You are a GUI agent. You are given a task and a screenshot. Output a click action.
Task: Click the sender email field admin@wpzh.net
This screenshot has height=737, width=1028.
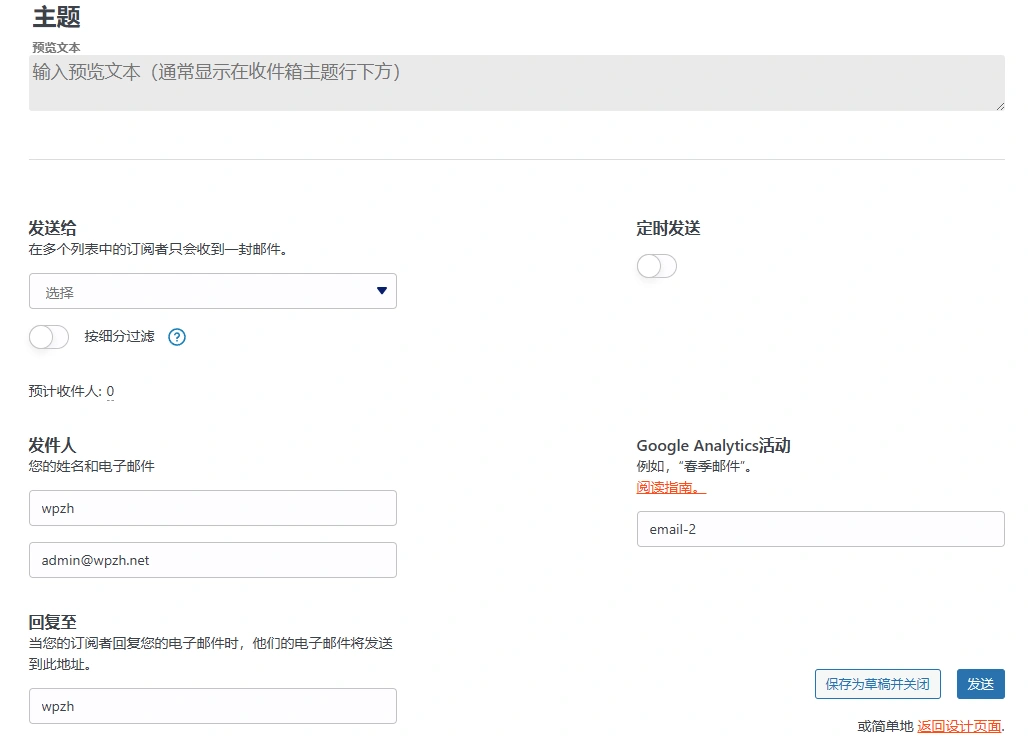pos(212,560)
